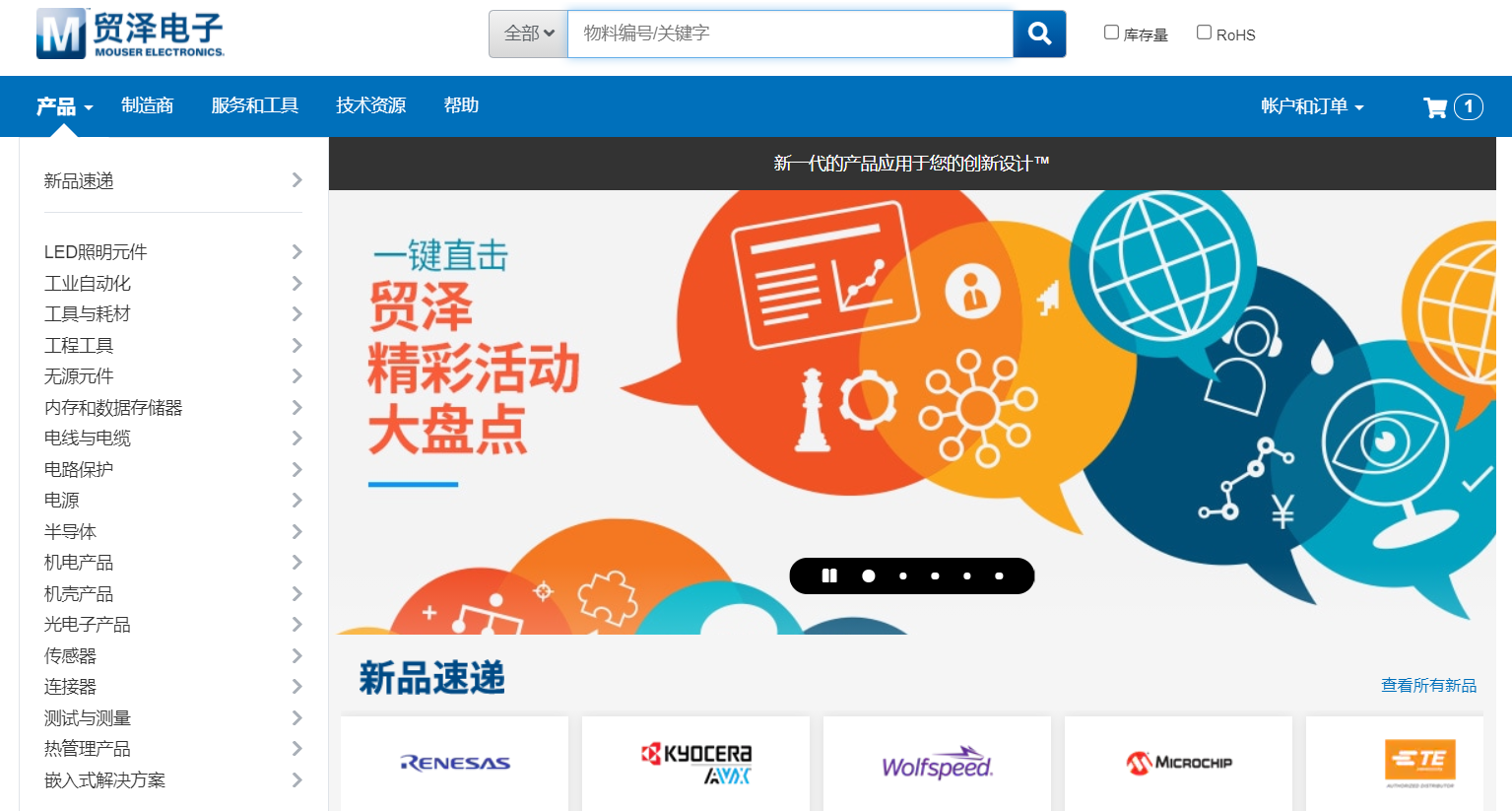This screenshot has height=811, width=1512.
Task: Expand the 无源元件 chevron
Action: (296, 376)
